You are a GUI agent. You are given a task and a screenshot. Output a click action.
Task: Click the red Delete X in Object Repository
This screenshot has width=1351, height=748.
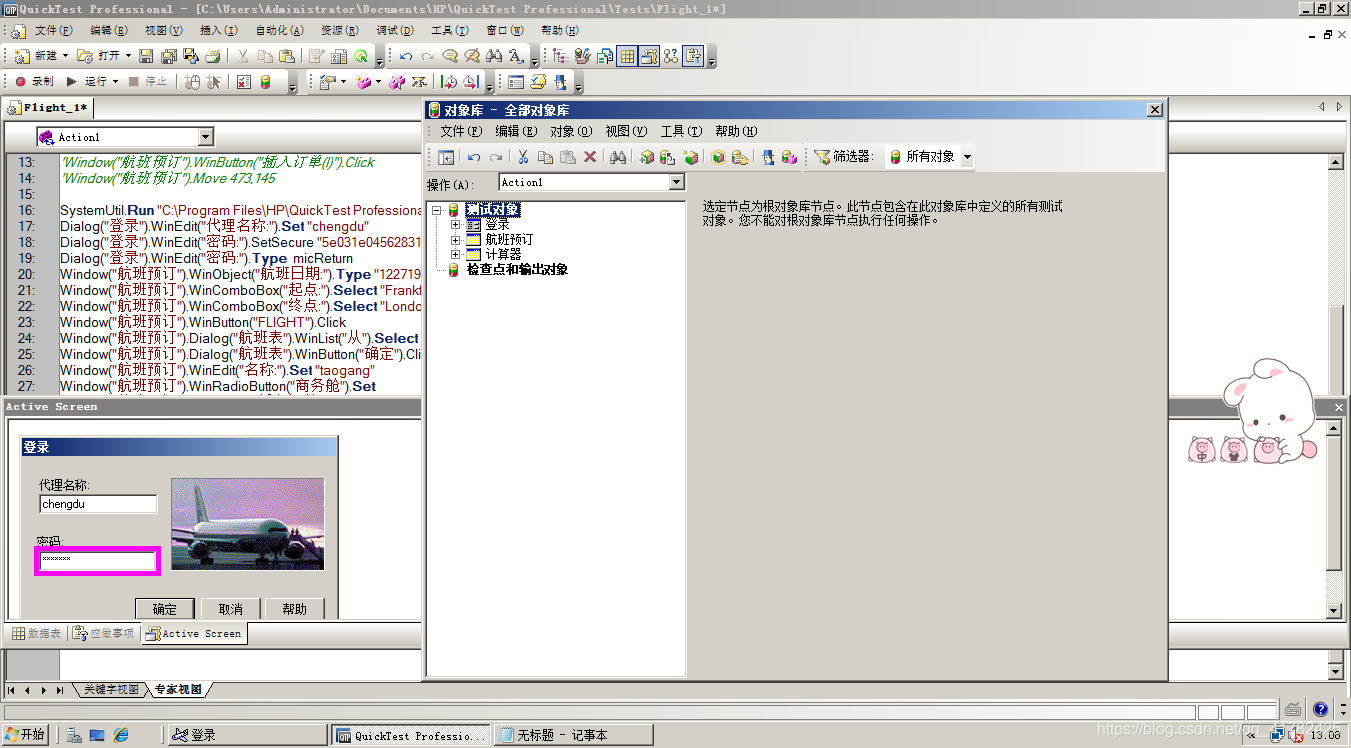coord(590,157)
